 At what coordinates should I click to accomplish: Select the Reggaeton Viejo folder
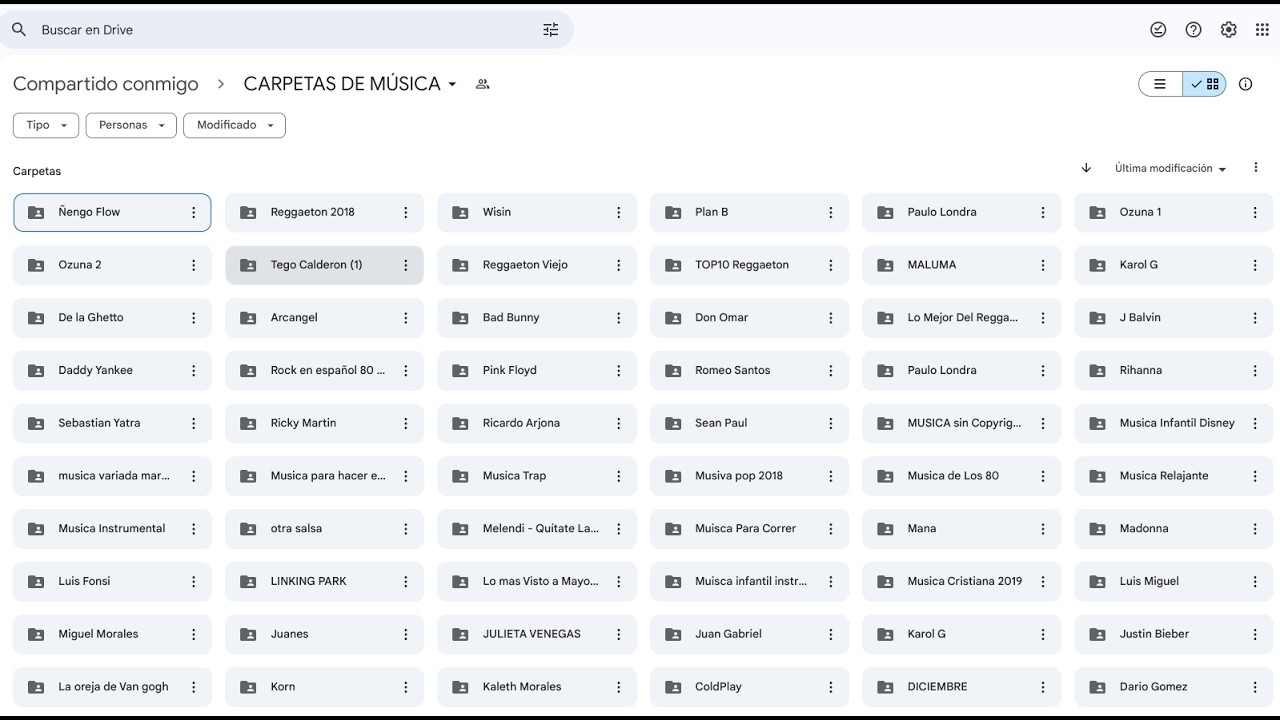click(x=537, y=265)
